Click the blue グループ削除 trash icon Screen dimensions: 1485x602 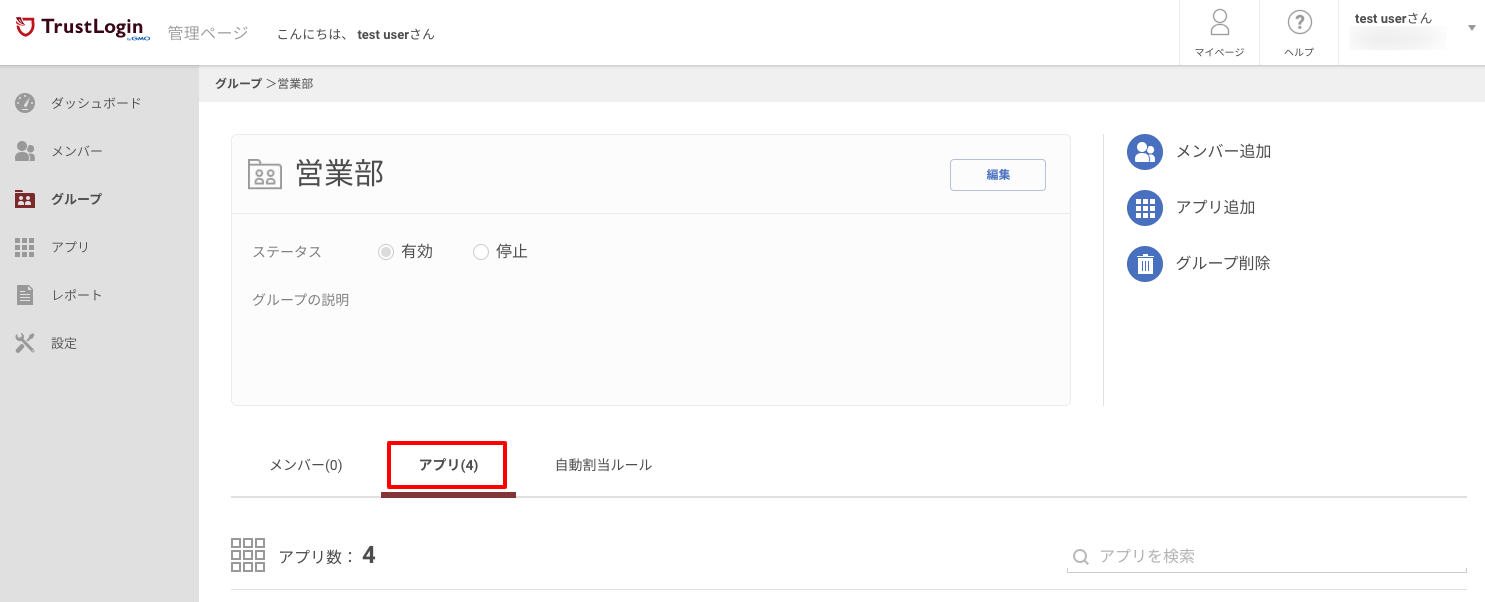[1145, 264]
